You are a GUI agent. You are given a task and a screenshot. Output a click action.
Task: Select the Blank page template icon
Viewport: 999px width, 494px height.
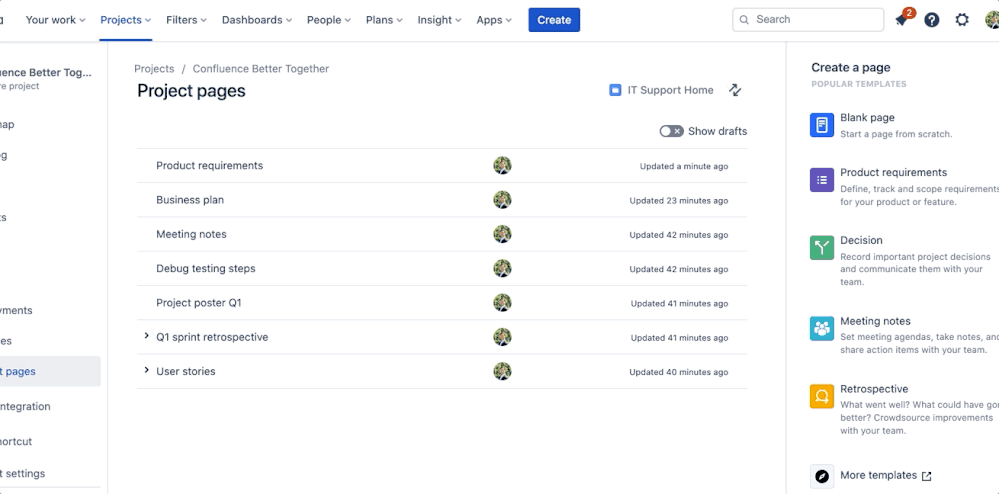tap(822, 125)
